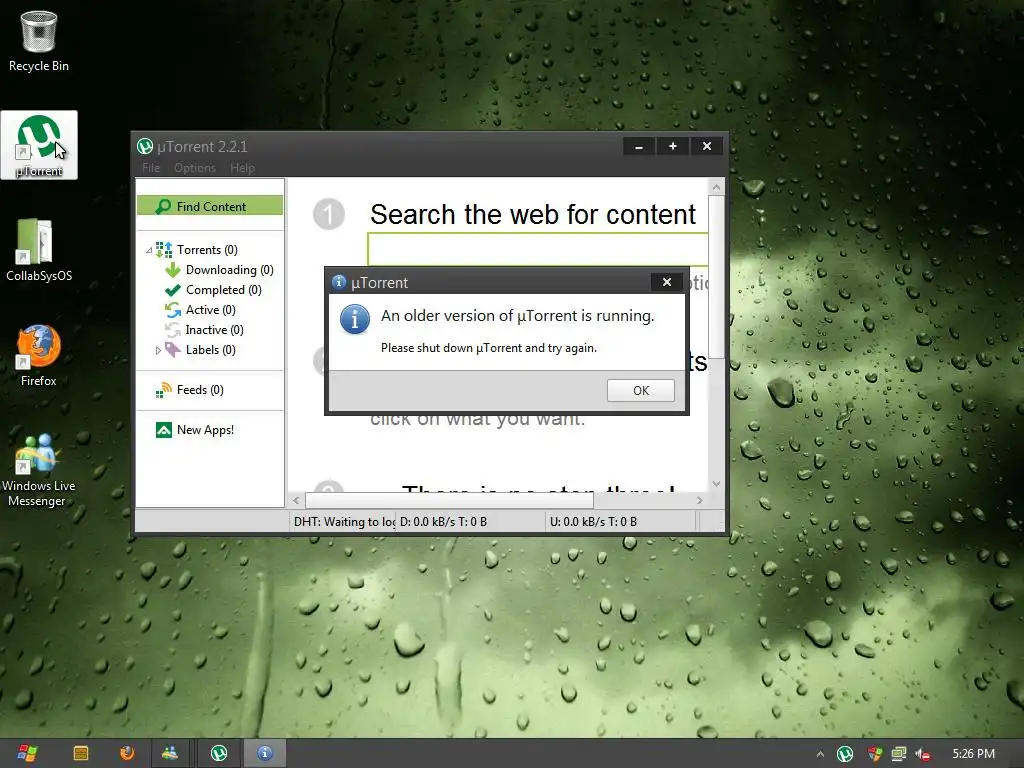Click the network tray icon
Viewport: 1024px width, 768px height.
(x=899, y=754)
